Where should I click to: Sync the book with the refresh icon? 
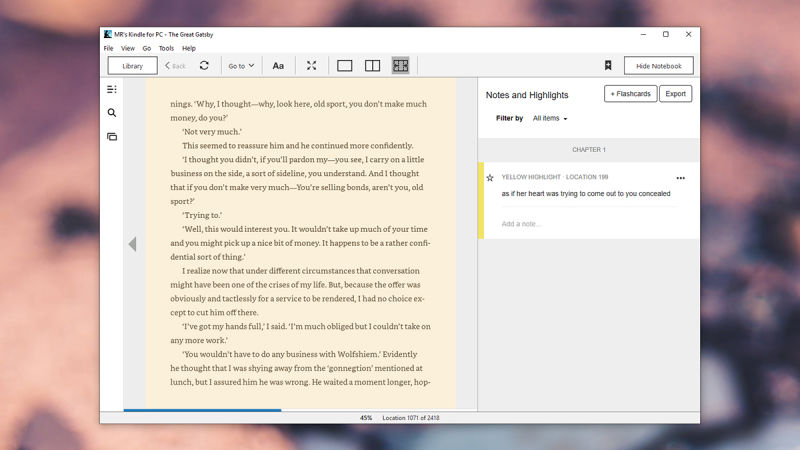pyautogui.click(x=204, y=65)
